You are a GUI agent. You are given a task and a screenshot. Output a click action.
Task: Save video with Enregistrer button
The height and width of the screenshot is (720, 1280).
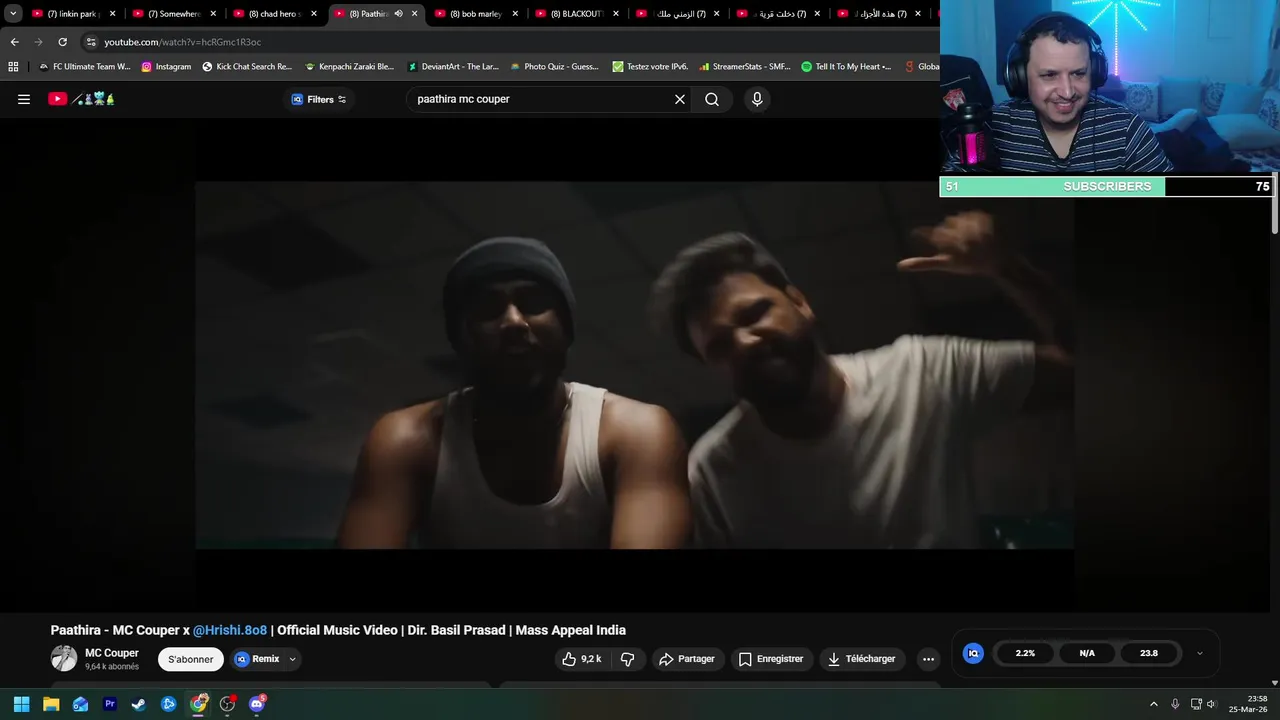point(771,659)
